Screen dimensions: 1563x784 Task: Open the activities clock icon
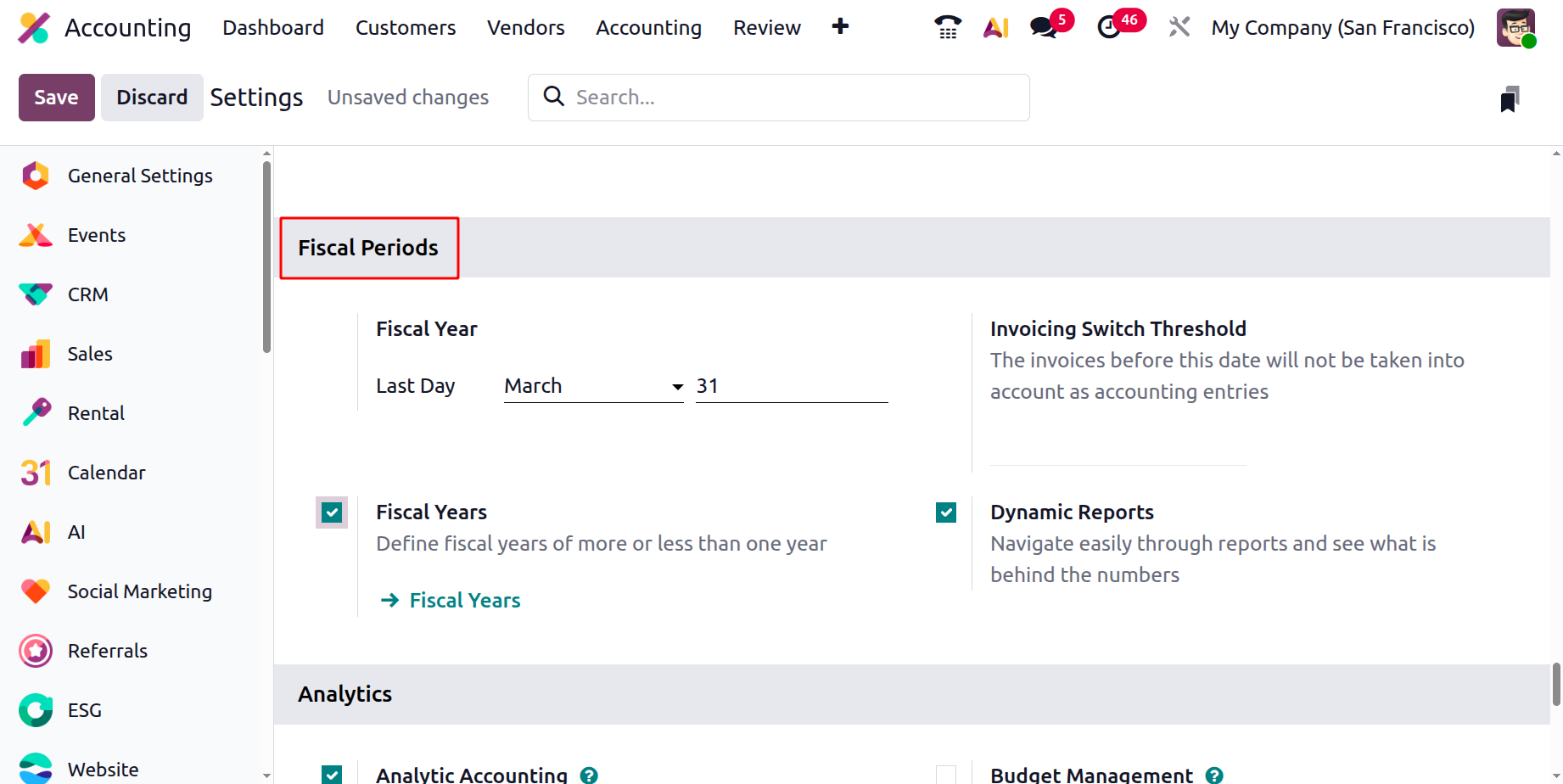(1109, 27)
